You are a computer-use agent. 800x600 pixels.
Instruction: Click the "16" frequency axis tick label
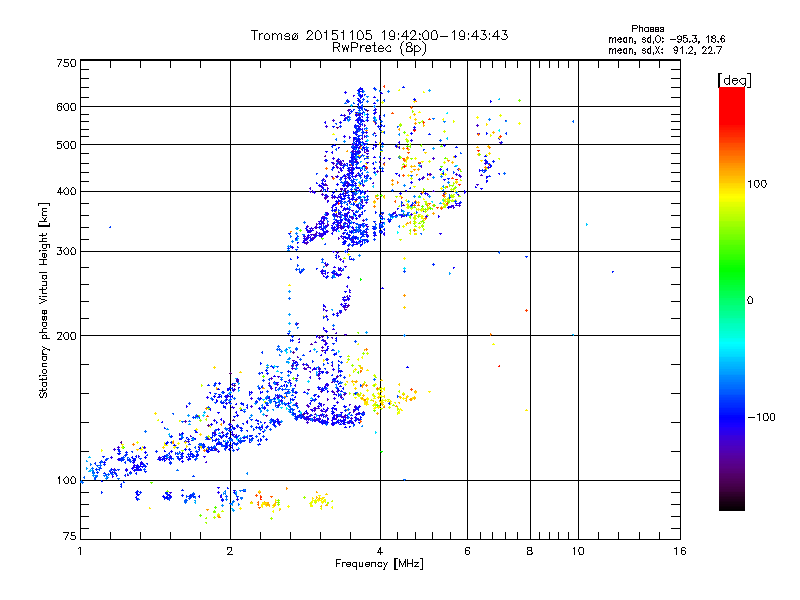680,551
